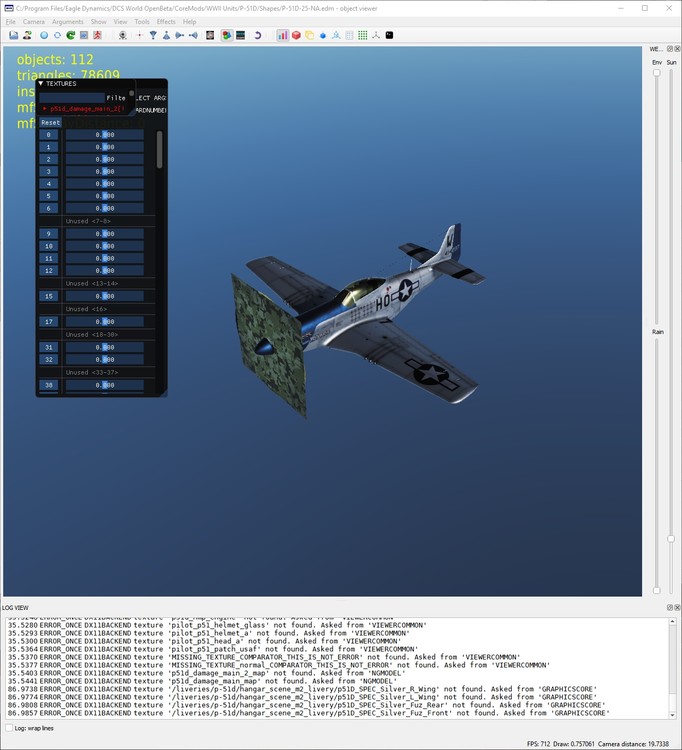Click argument number 9 button
Viewport: 682px width, 750px height.
coord(49,234)
